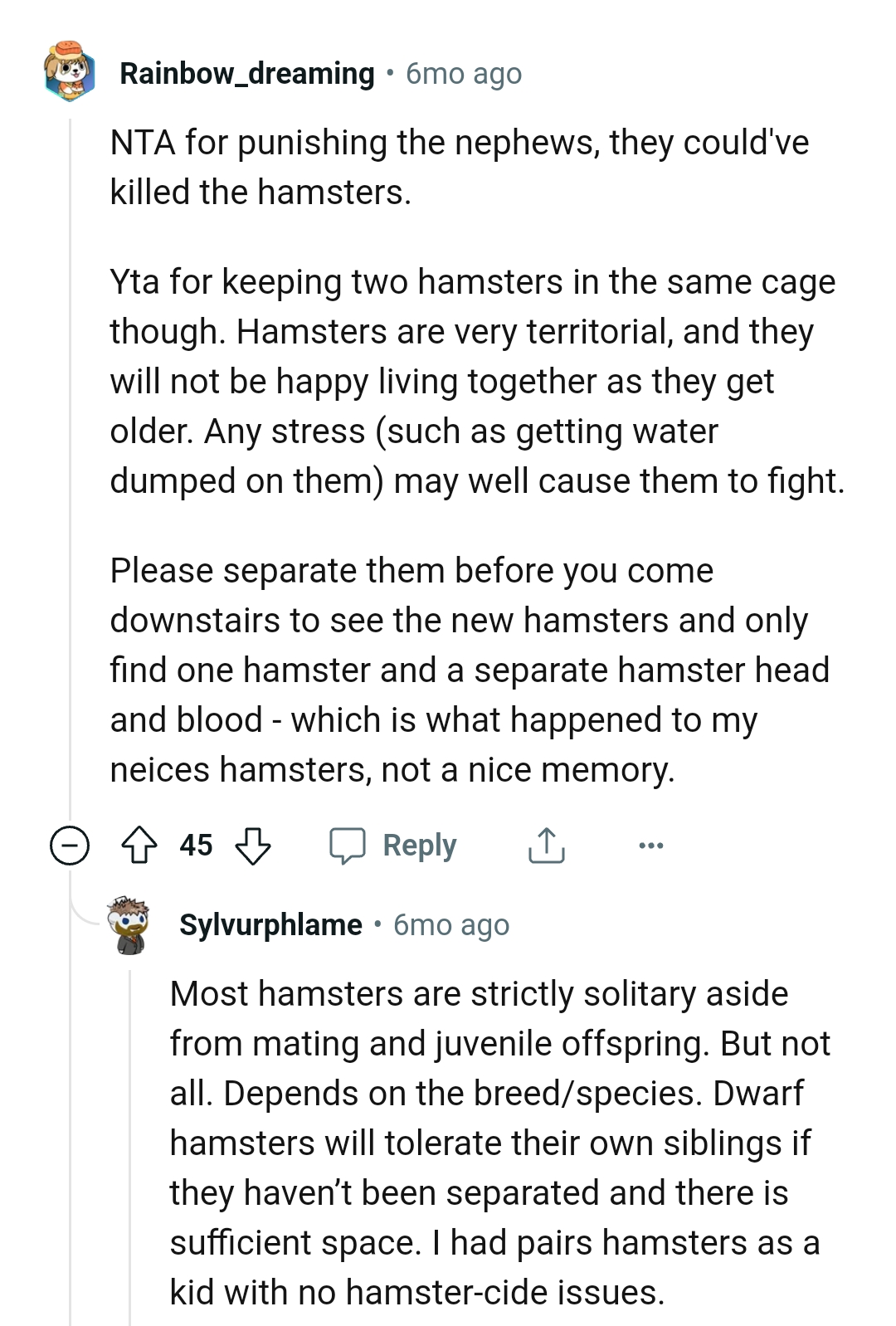Click the vote count showing 45
The height and width of the screenshot is (1326, 896).
[197, 846]
